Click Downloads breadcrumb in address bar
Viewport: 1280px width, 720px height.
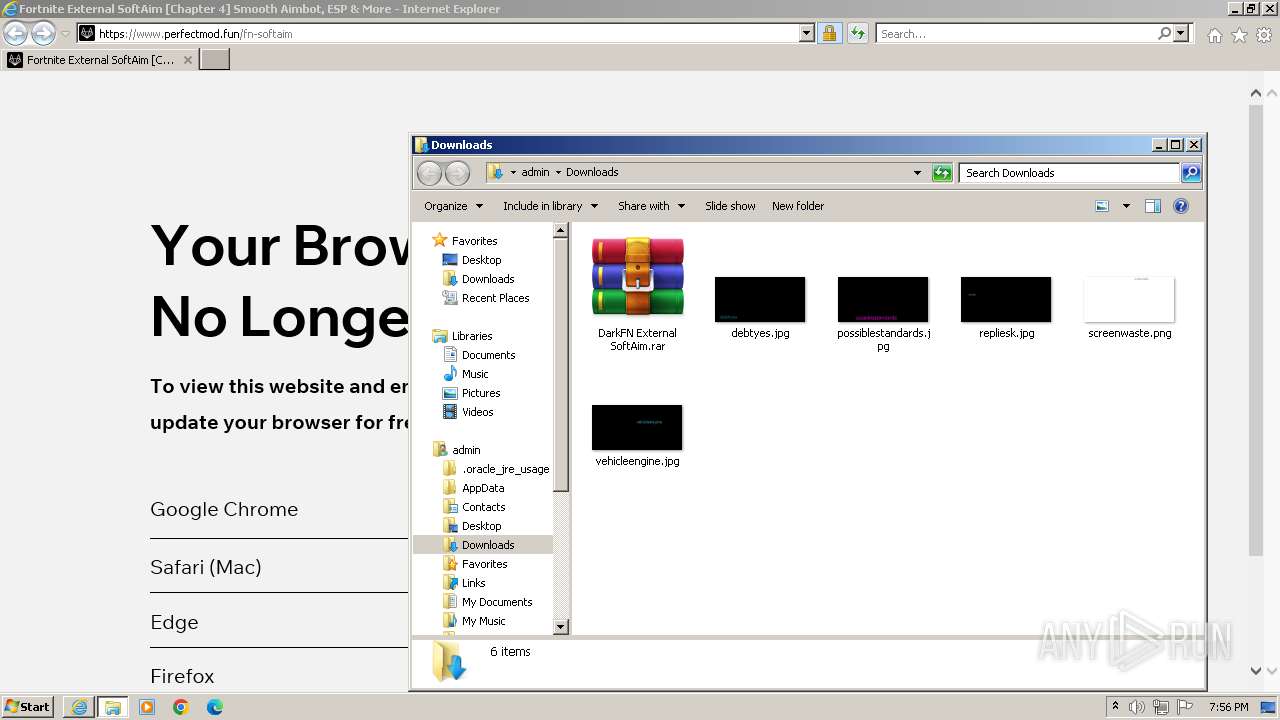[x=592, y=172]
